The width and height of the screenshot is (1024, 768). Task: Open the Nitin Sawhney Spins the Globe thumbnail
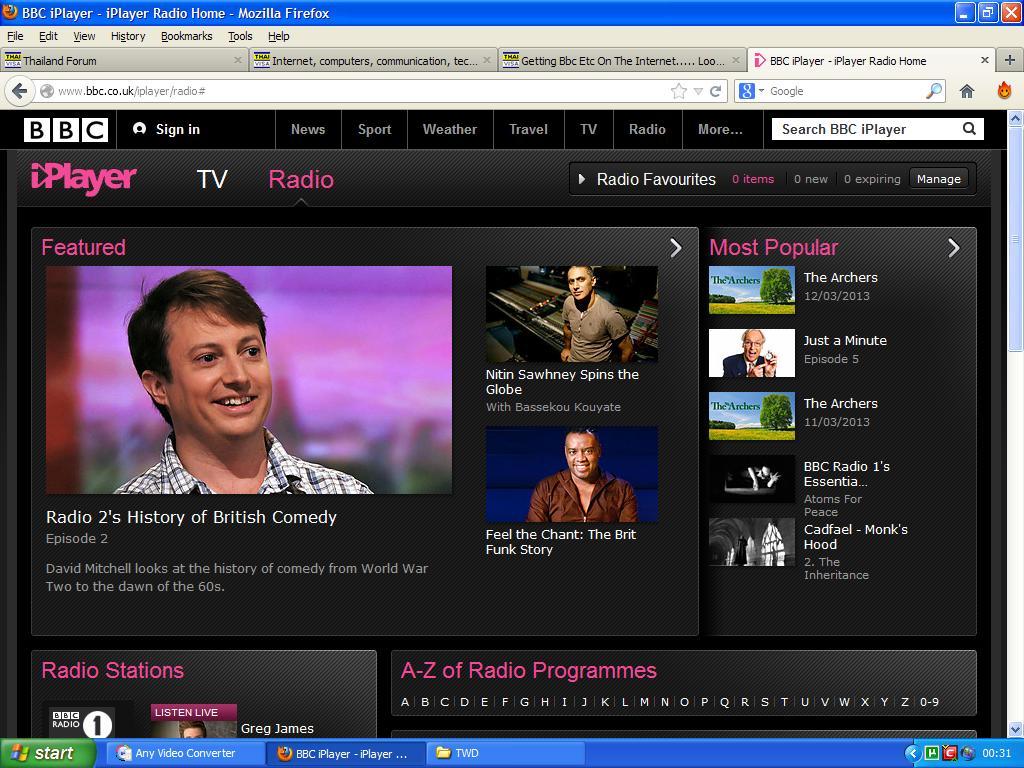[x=571, y=313]
